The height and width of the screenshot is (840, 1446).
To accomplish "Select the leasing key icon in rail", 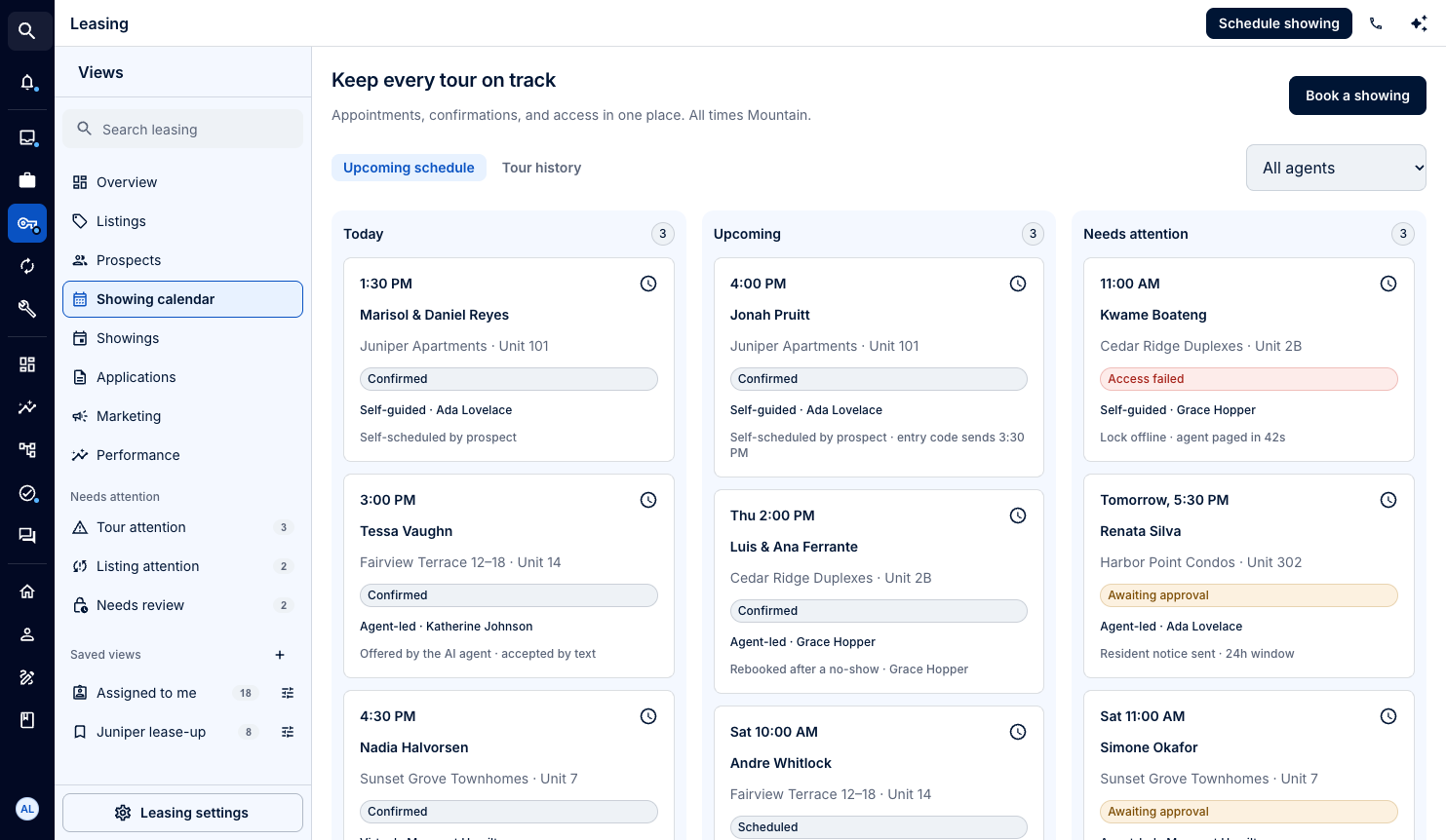I will [27, 223].
